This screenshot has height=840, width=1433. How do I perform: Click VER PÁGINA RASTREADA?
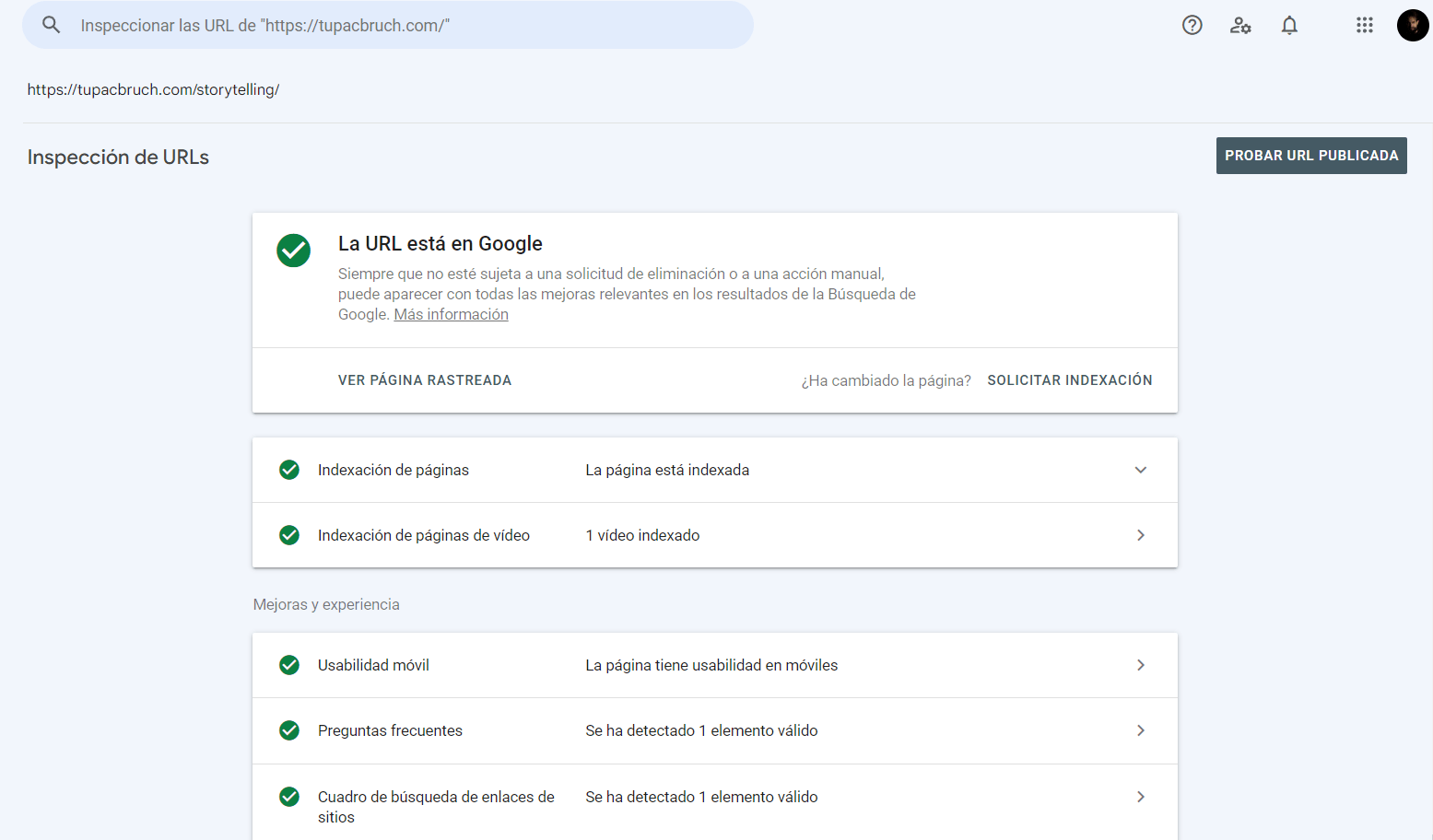(424, 380)
